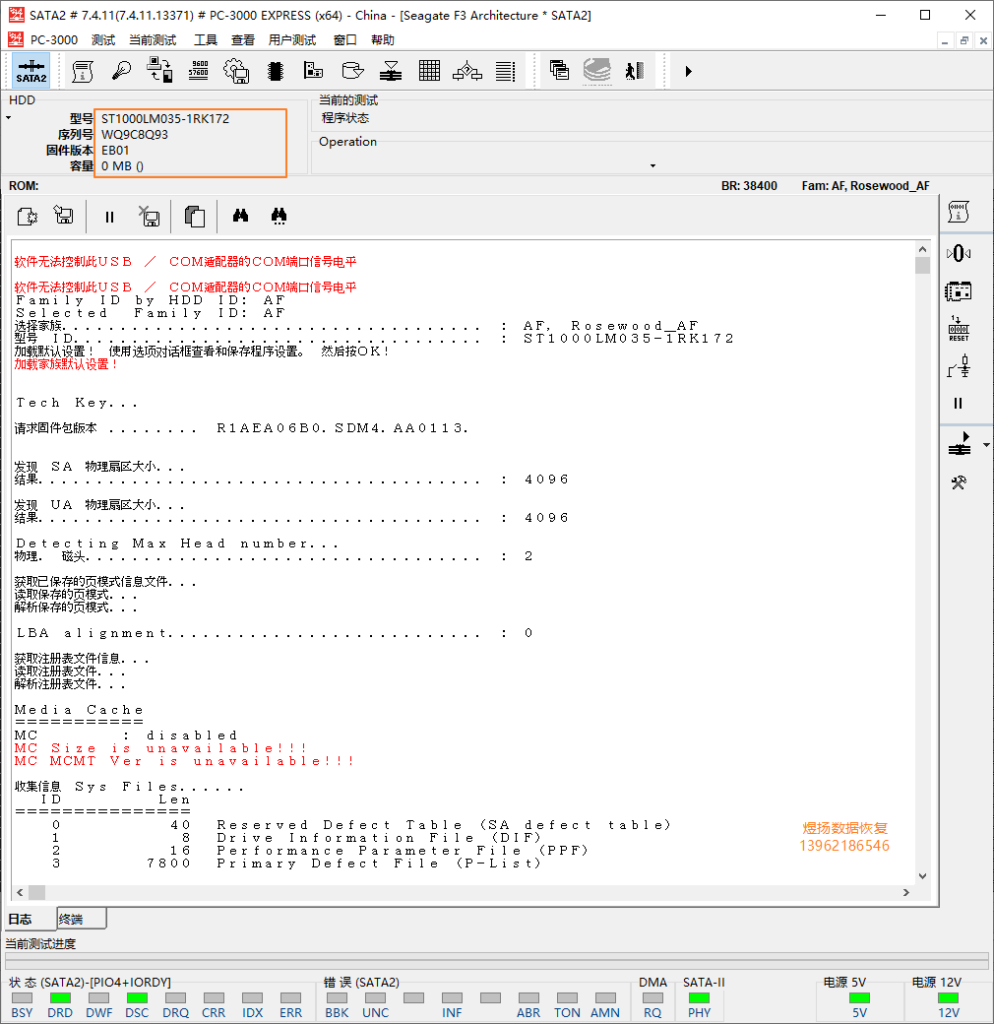Image resolution: width=994 pixels, height=1024 pixels.
Task: Click the floppy disk with X icon
Action: coord(149,216)
